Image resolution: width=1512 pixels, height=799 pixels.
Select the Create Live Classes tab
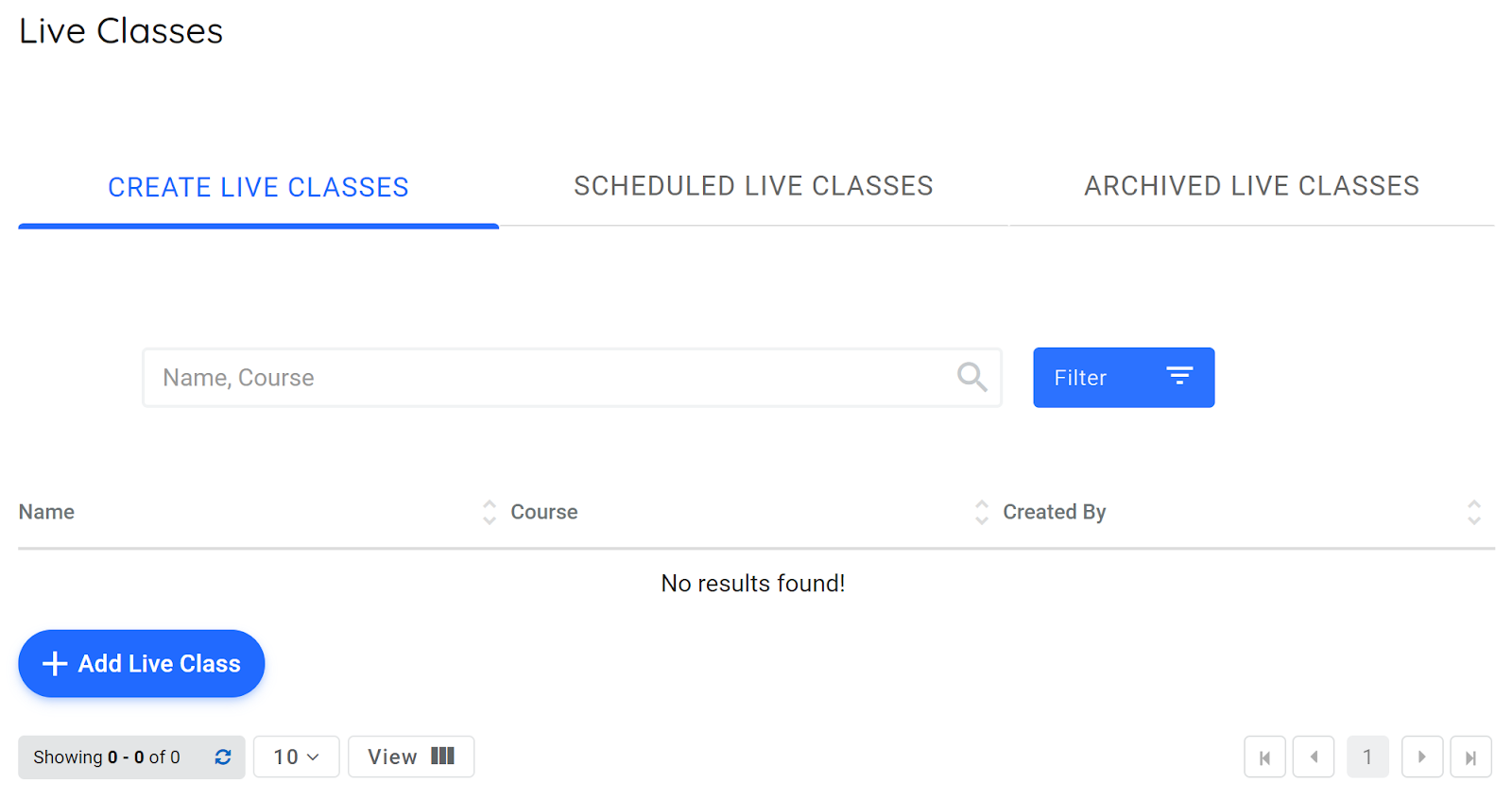(258, 187)
